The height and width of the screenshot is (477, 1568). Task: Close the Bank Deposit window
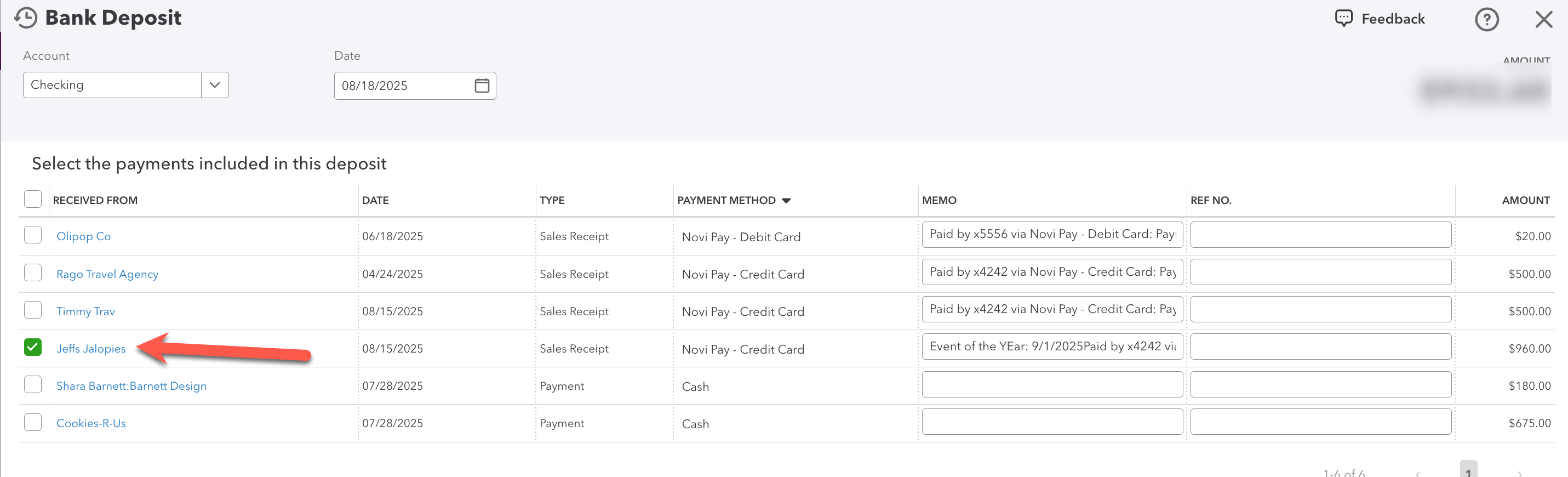pyautogui.click(x=1544, y=20)
